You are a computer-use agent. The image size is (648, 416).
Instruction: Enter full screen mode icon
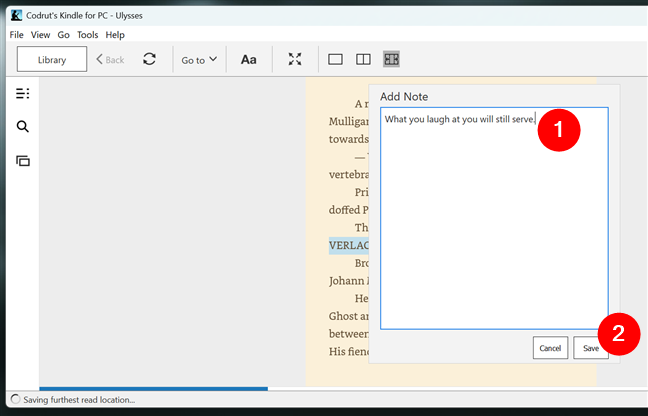295,59
